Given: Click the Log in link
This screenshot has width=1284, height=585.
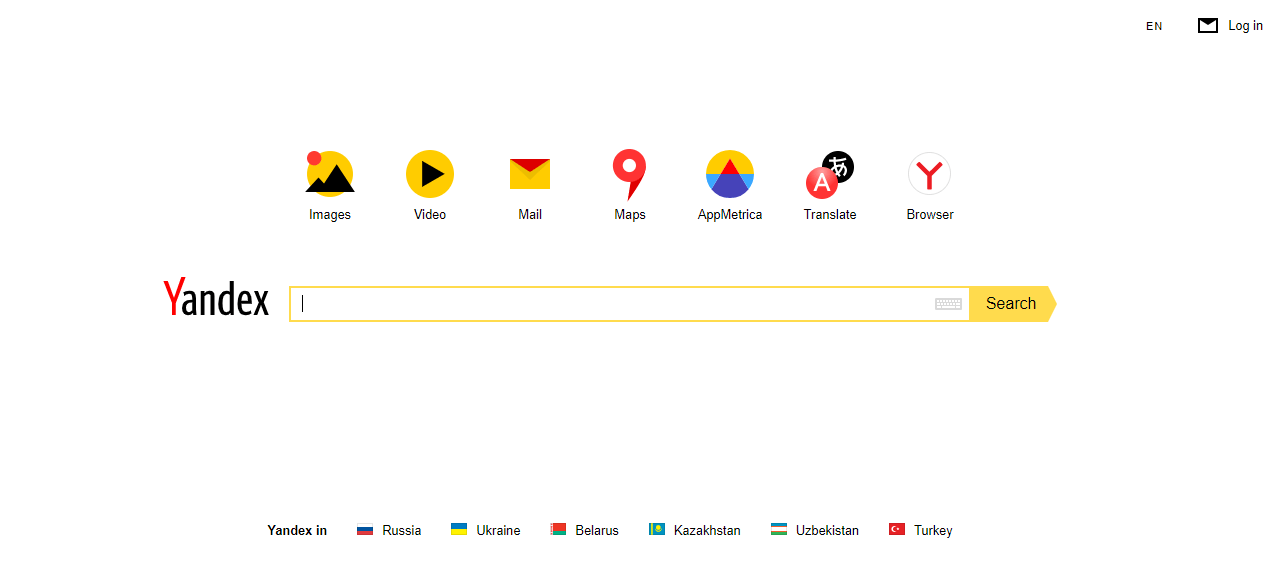Looking at the screenshot, I should tap(1245, 26).
